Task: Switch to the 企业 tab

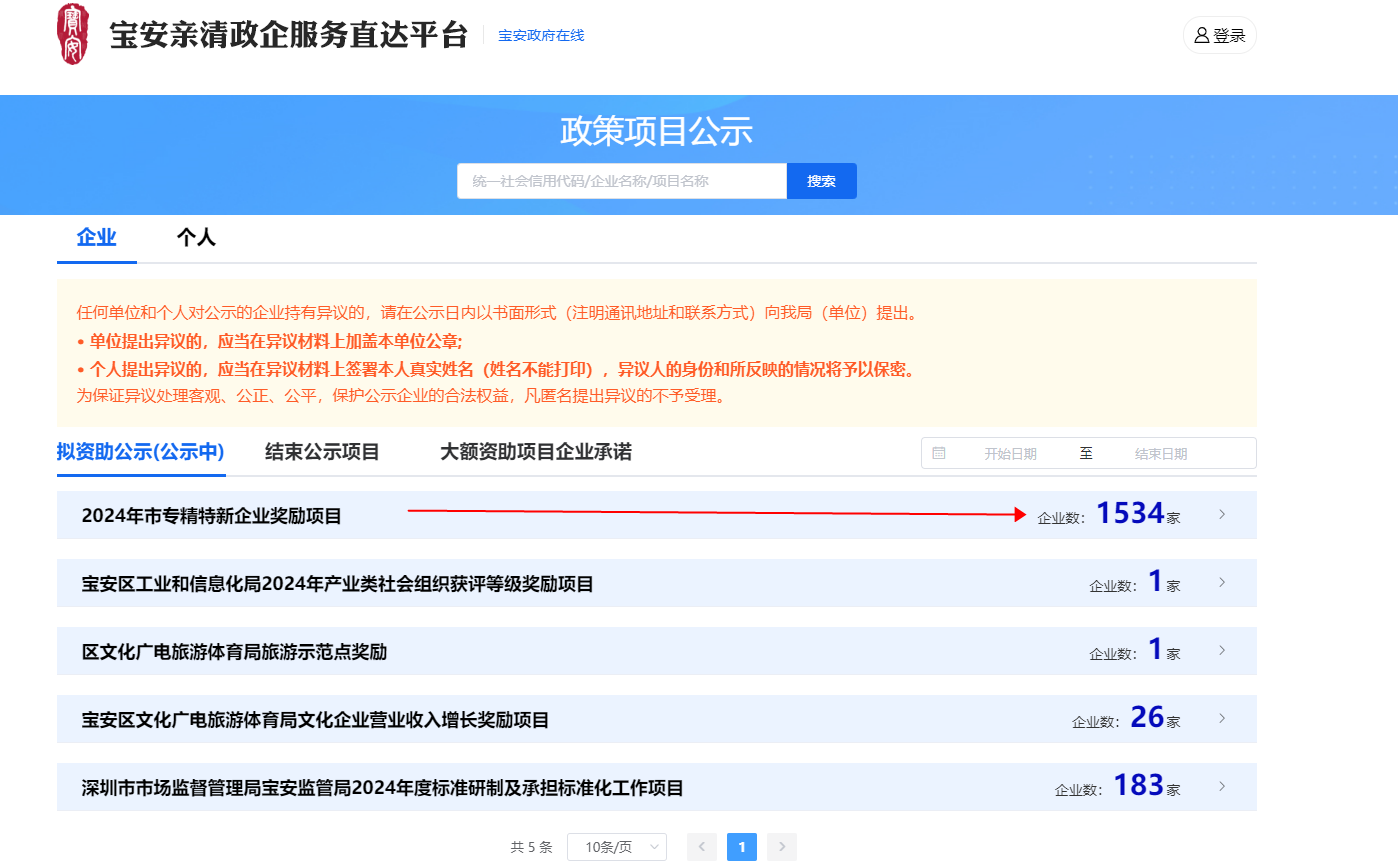Action: pyautogui.click(x=97, y=237)
